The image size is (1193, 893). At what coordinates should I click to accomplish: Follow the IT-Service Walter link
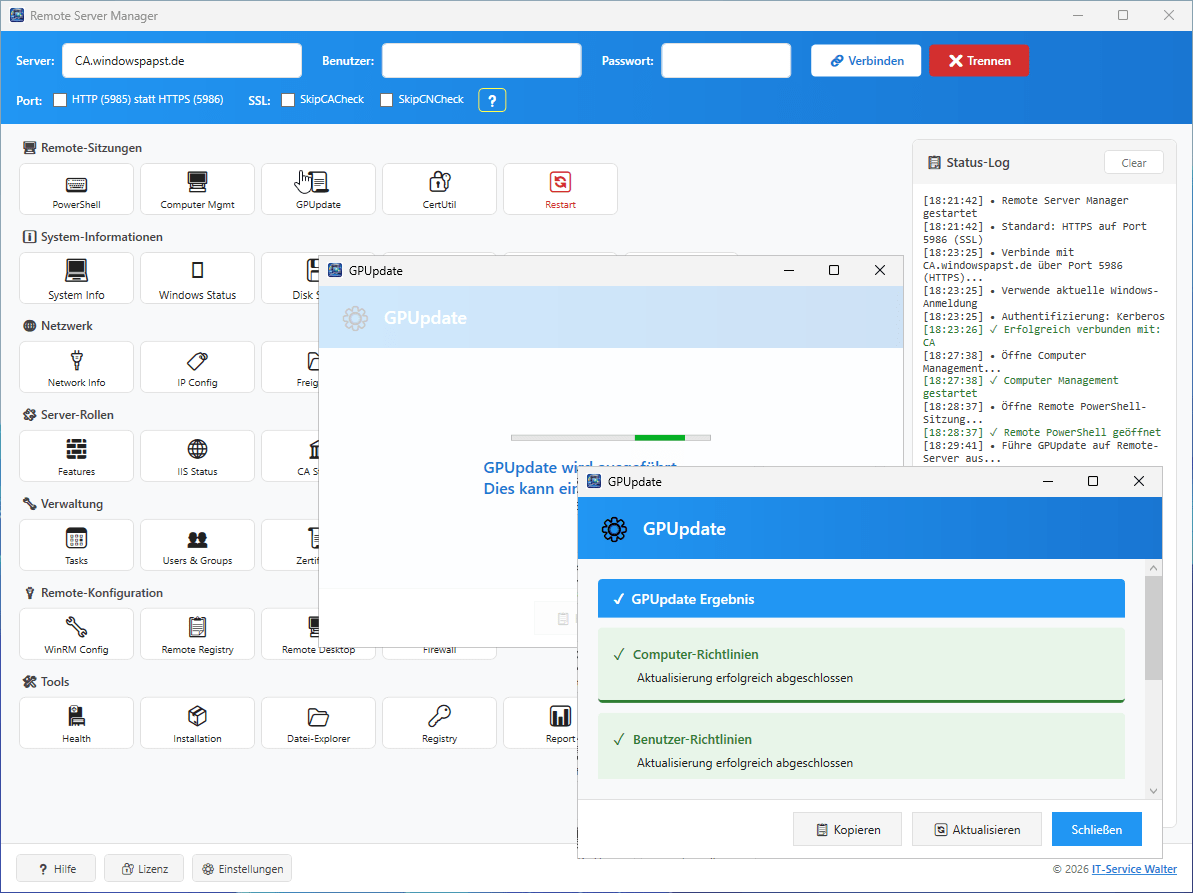1134,869
